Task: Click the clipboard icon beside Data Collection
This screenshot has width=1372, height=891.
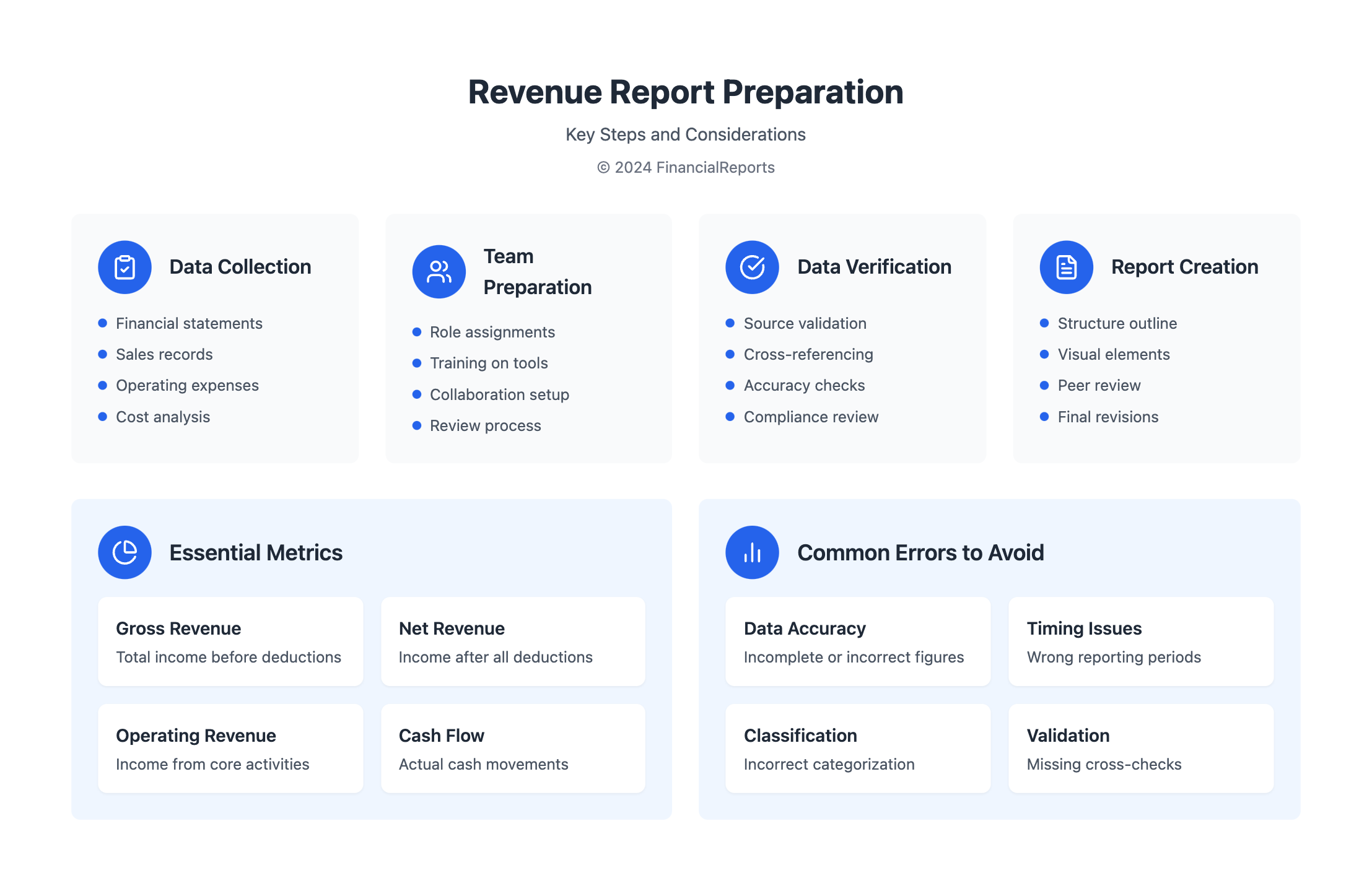Action: 125,267
